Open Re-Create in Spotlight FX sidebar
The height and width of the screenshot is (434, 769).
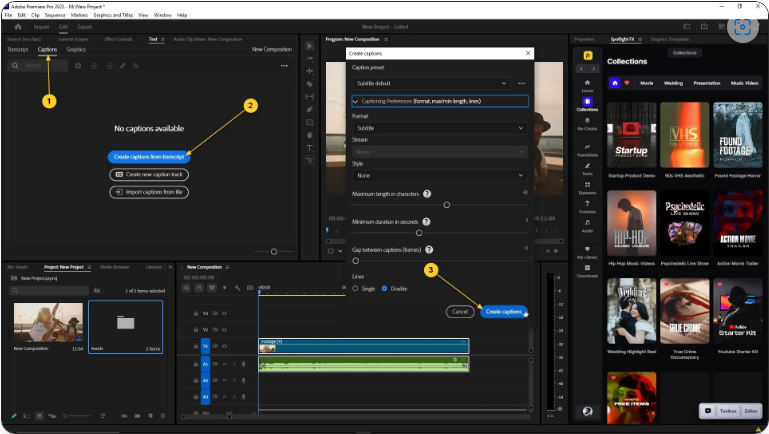click(587, 123)
